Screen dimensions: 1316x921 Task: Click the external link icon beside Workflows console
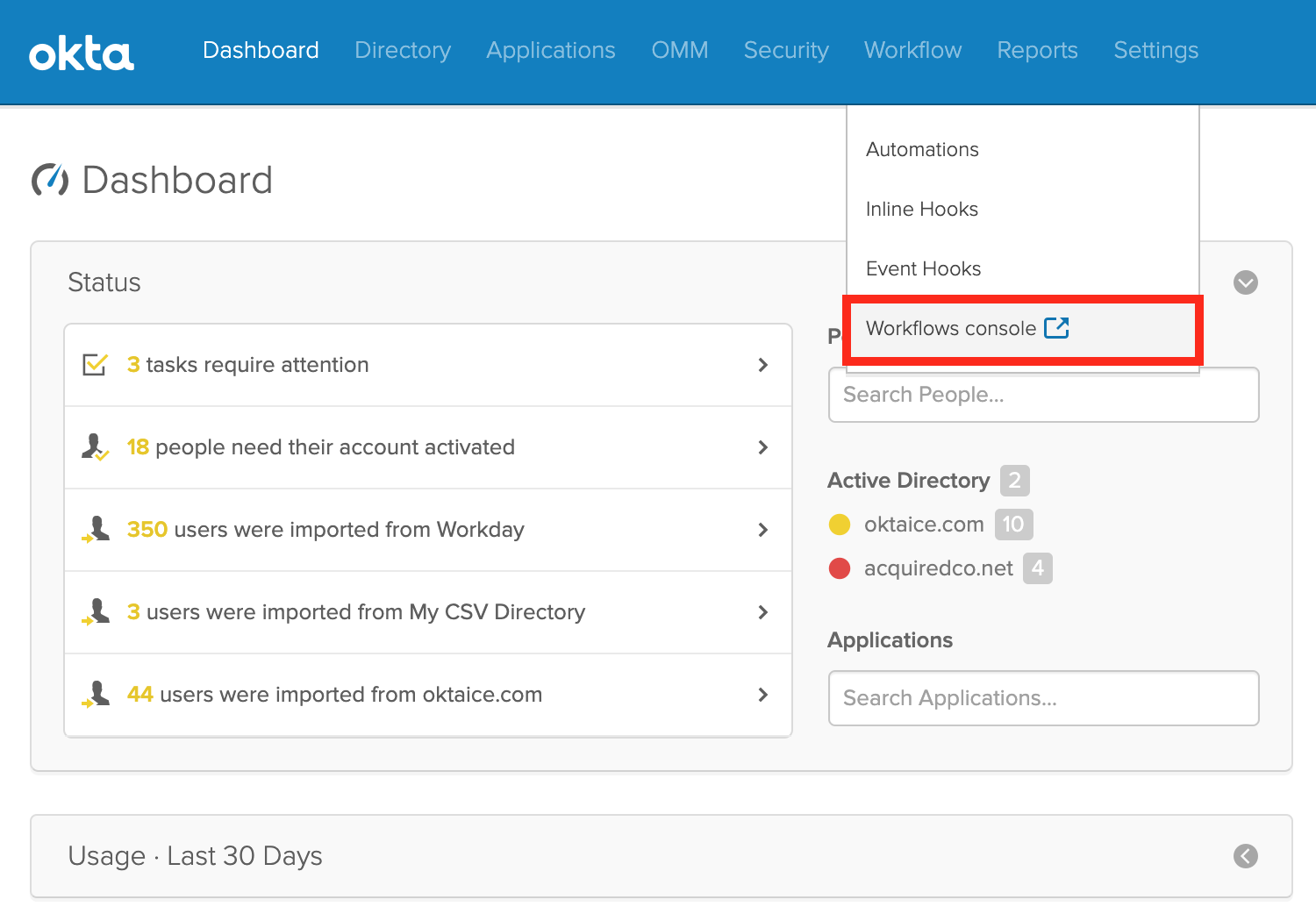point(1056,328)
